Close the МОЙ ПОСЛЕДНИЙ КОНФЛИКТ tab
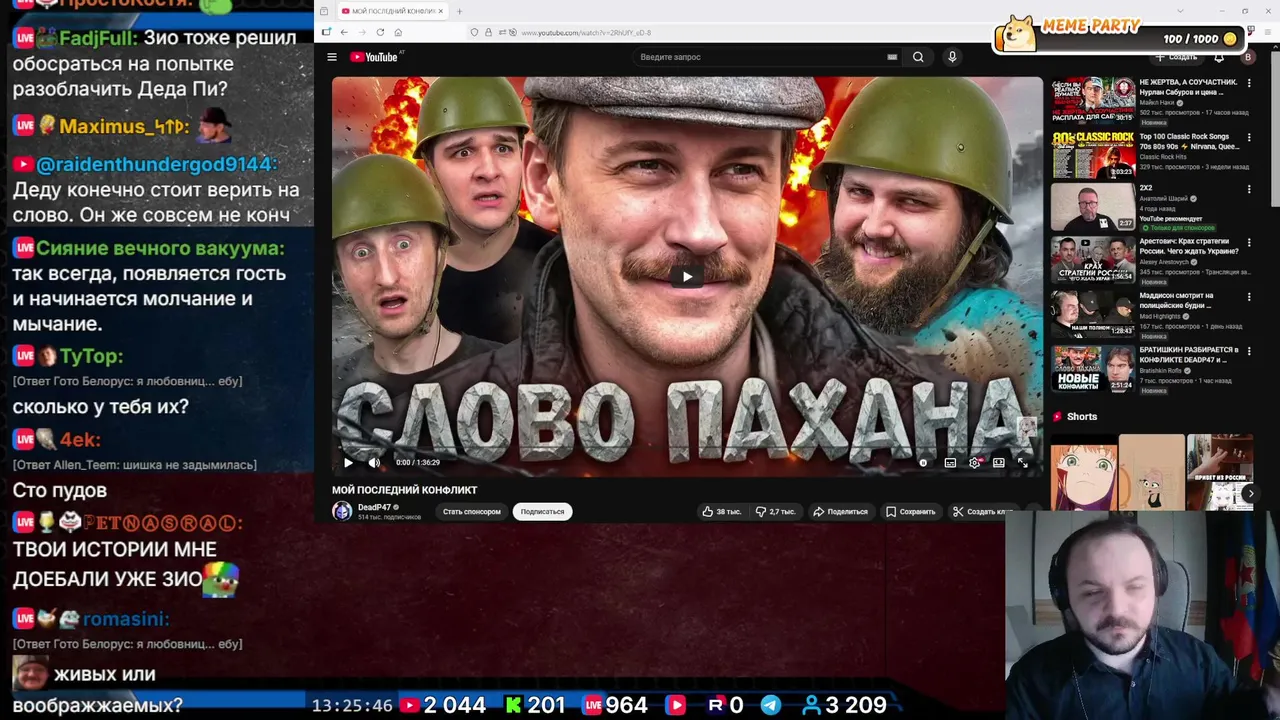Viewport: 1280px width, 720px height. (x=440, y=11)
